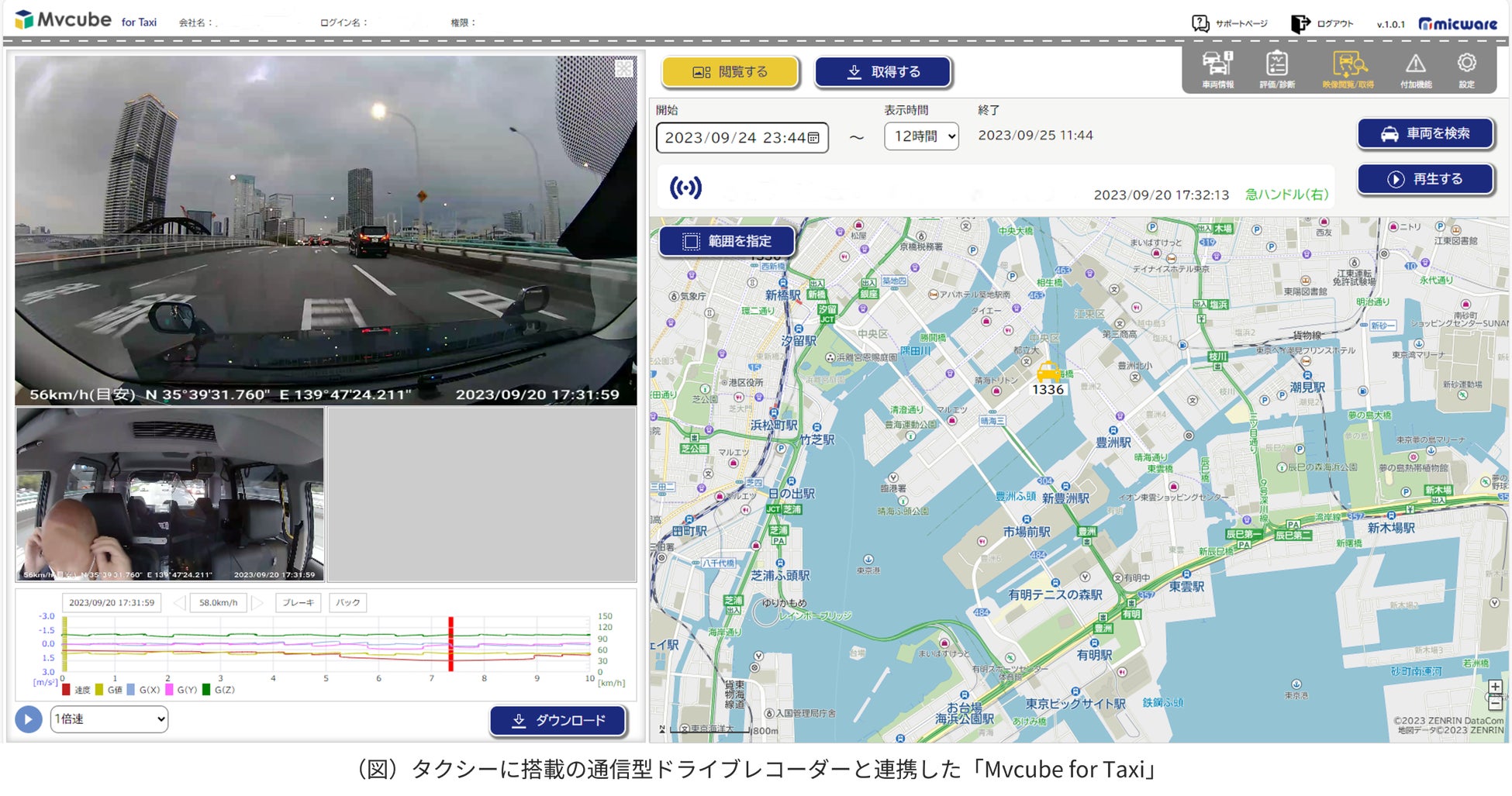Zoom in the map with the plus button
The height and width of the screenshot is (796, 1512).
(x=1495, y=687)
